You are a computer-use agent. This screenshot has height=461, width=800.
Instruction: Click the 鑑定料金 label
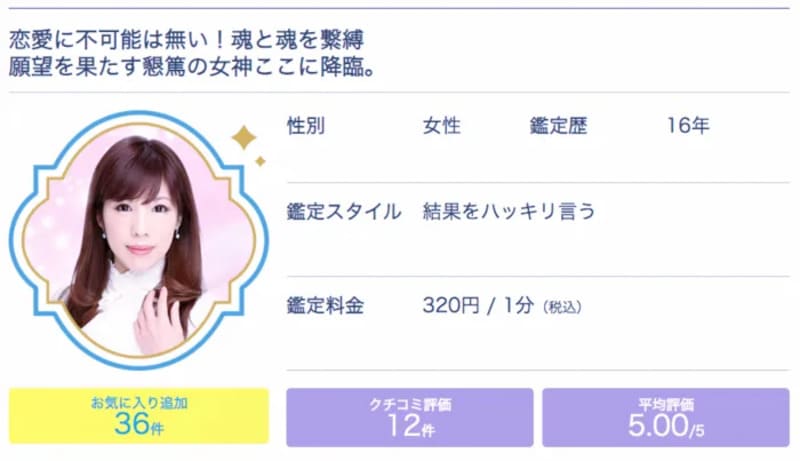325,306
